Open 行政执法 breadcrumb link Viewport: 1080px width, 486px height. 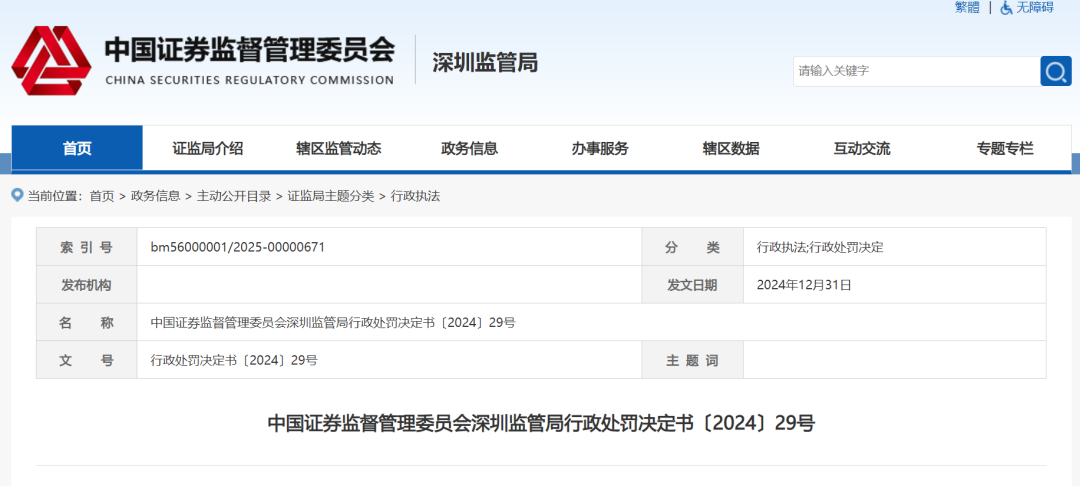point(415,196)
